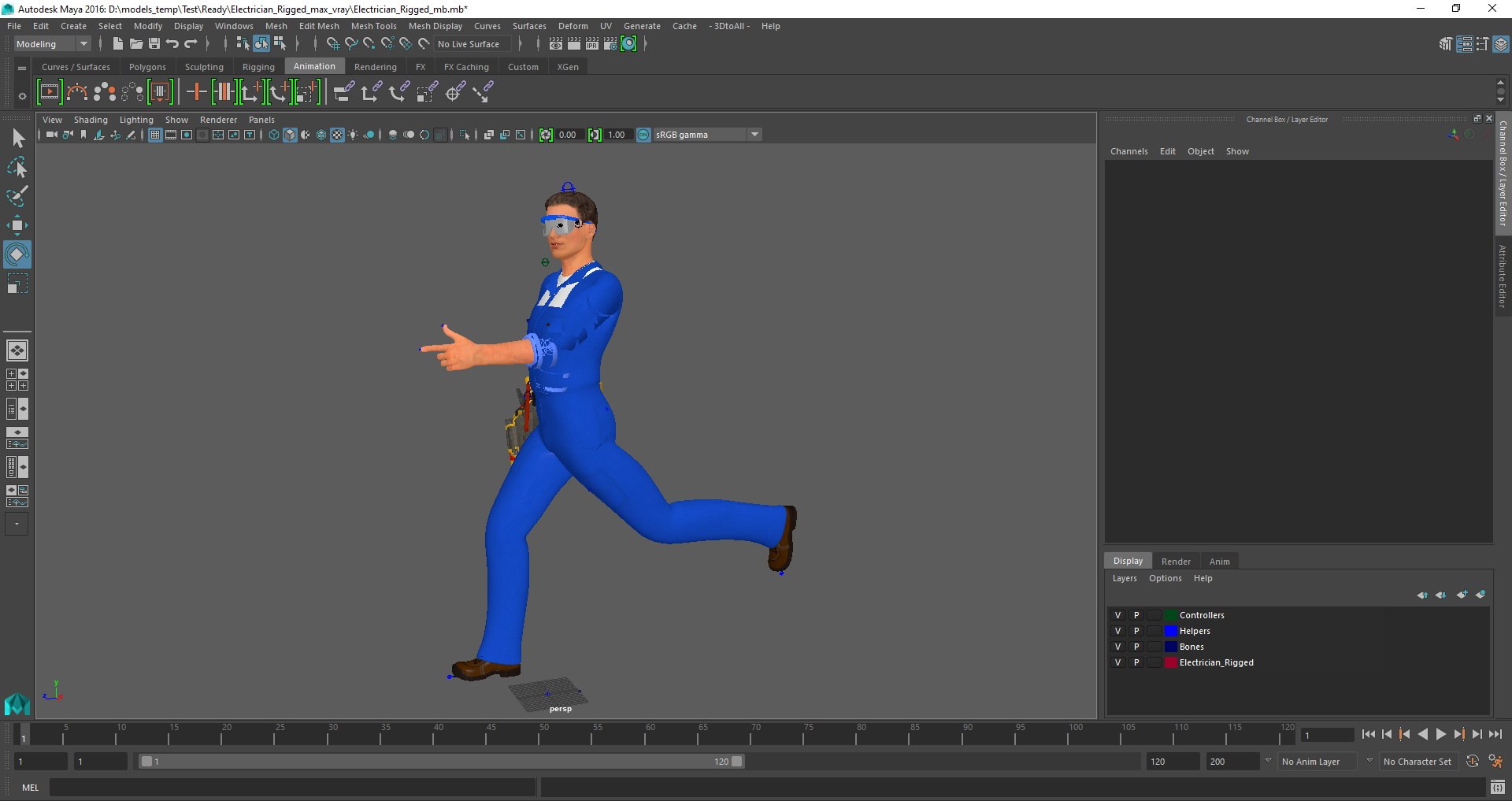This screenshot has width=1512, height=801.
Task: Toggle playback P of Bones layer
Action: [x=1136, y=647]
